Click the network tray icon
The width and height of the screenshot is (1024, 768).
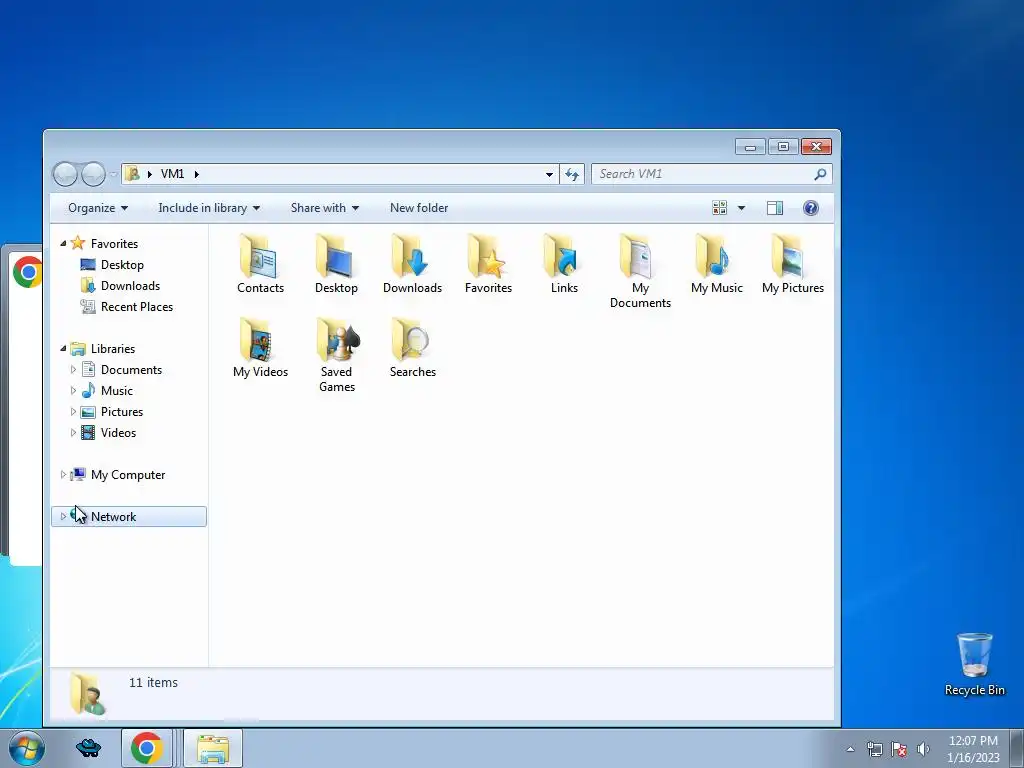(x=874, y=749)
